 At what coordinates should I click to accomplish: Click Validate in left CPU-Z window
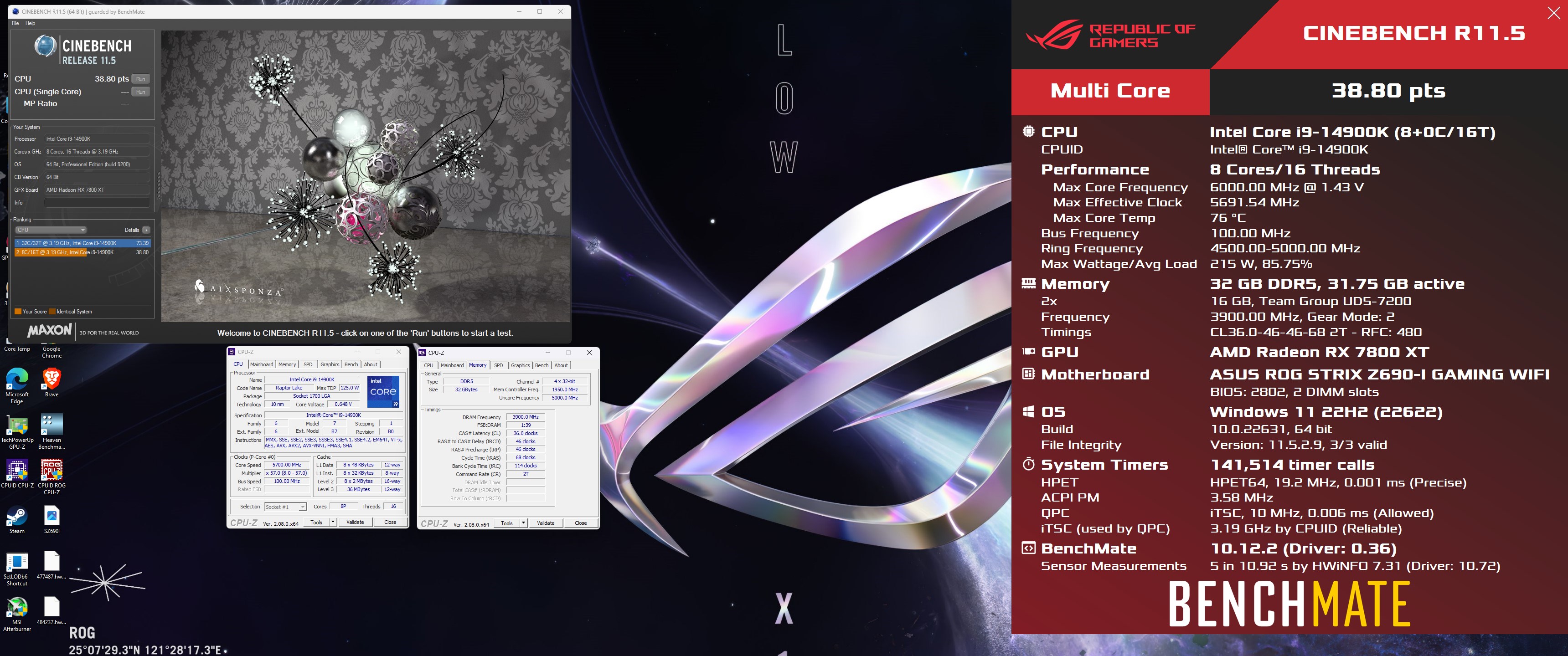point(356,522)
